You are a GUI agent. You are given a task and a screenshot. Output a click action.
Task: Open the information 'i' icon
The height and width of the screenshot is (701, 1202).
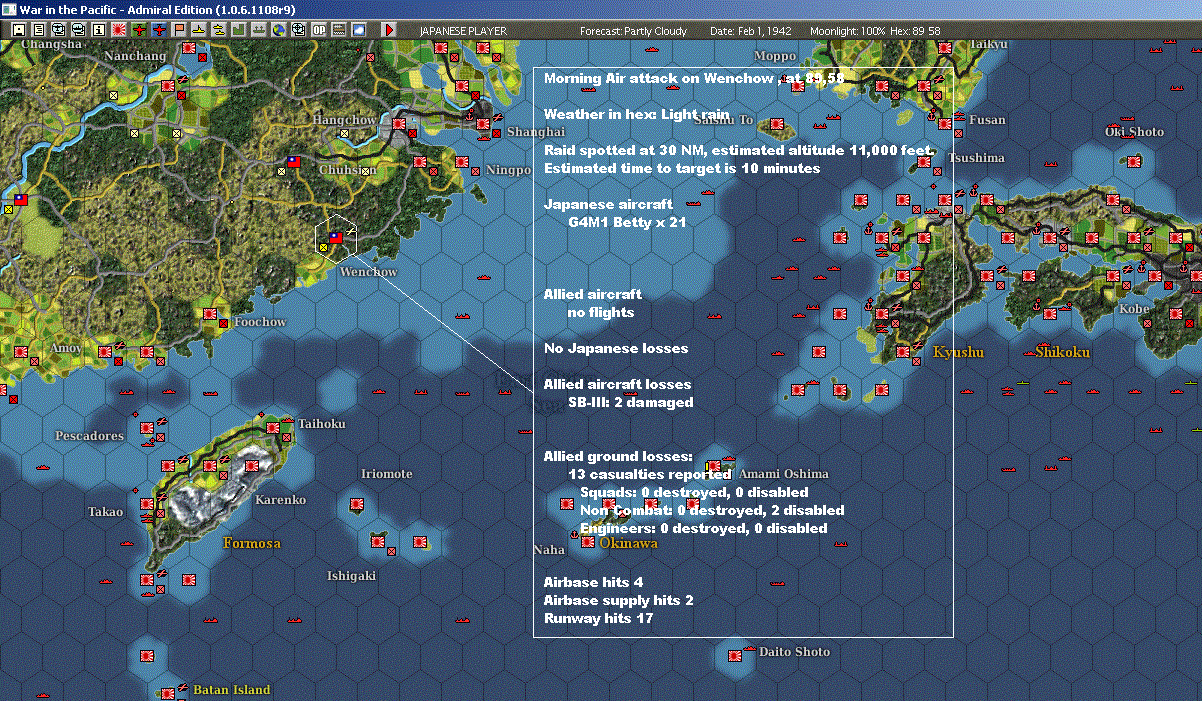98,30
